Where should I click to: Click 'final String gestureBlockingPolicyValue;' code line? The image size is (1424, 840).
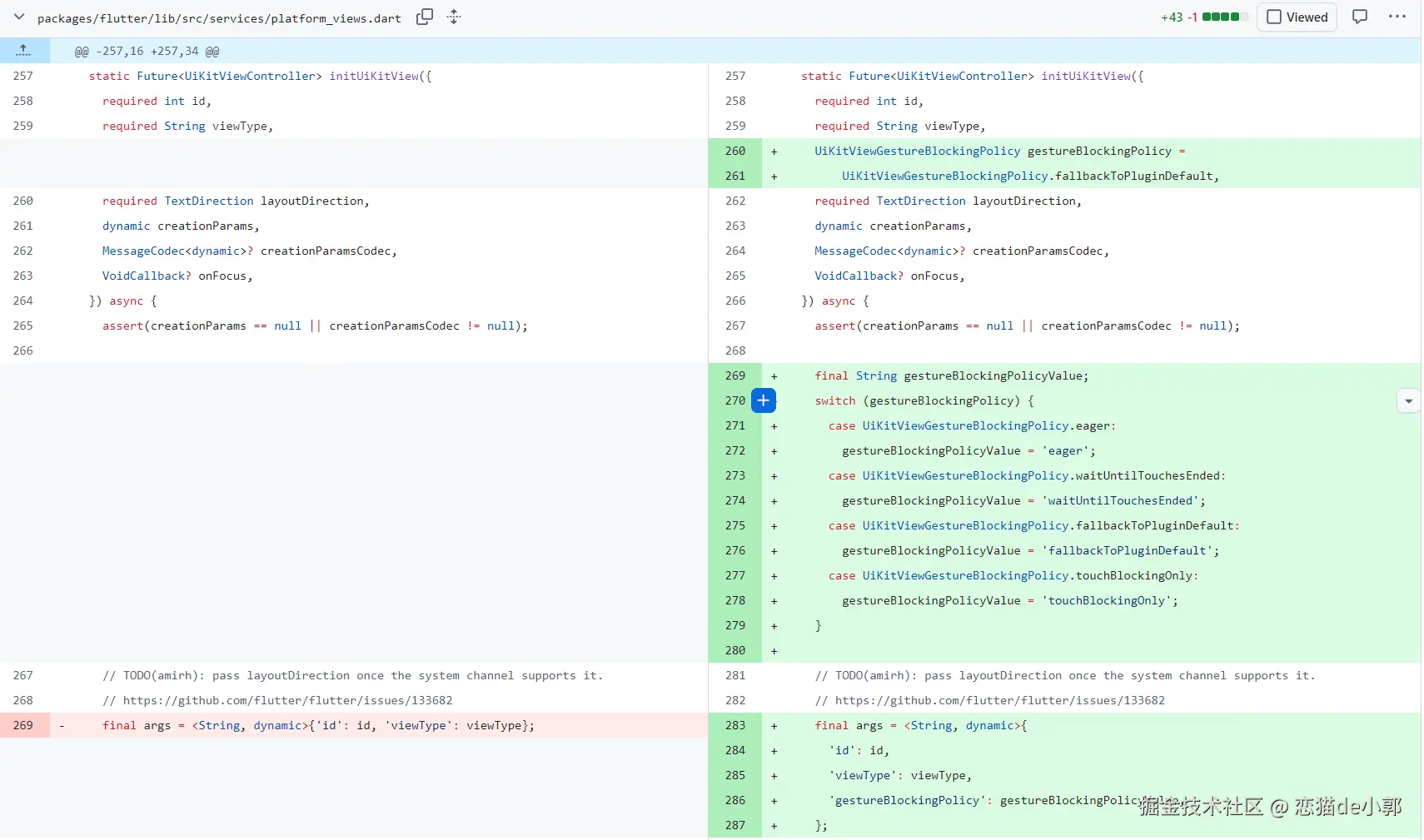951,375
